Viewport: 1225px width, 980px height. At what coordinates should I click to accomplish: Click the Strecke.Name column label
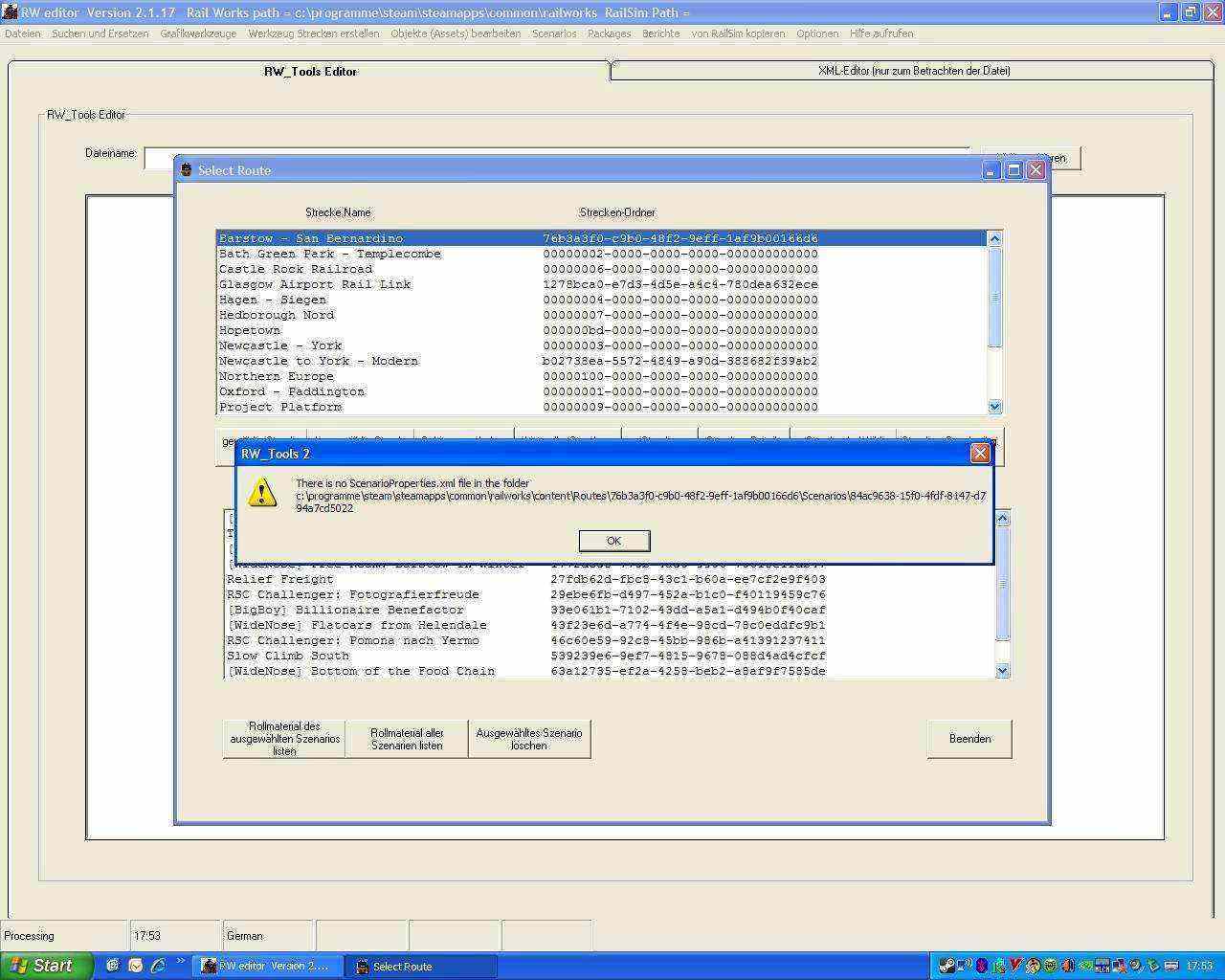point(338,212)
